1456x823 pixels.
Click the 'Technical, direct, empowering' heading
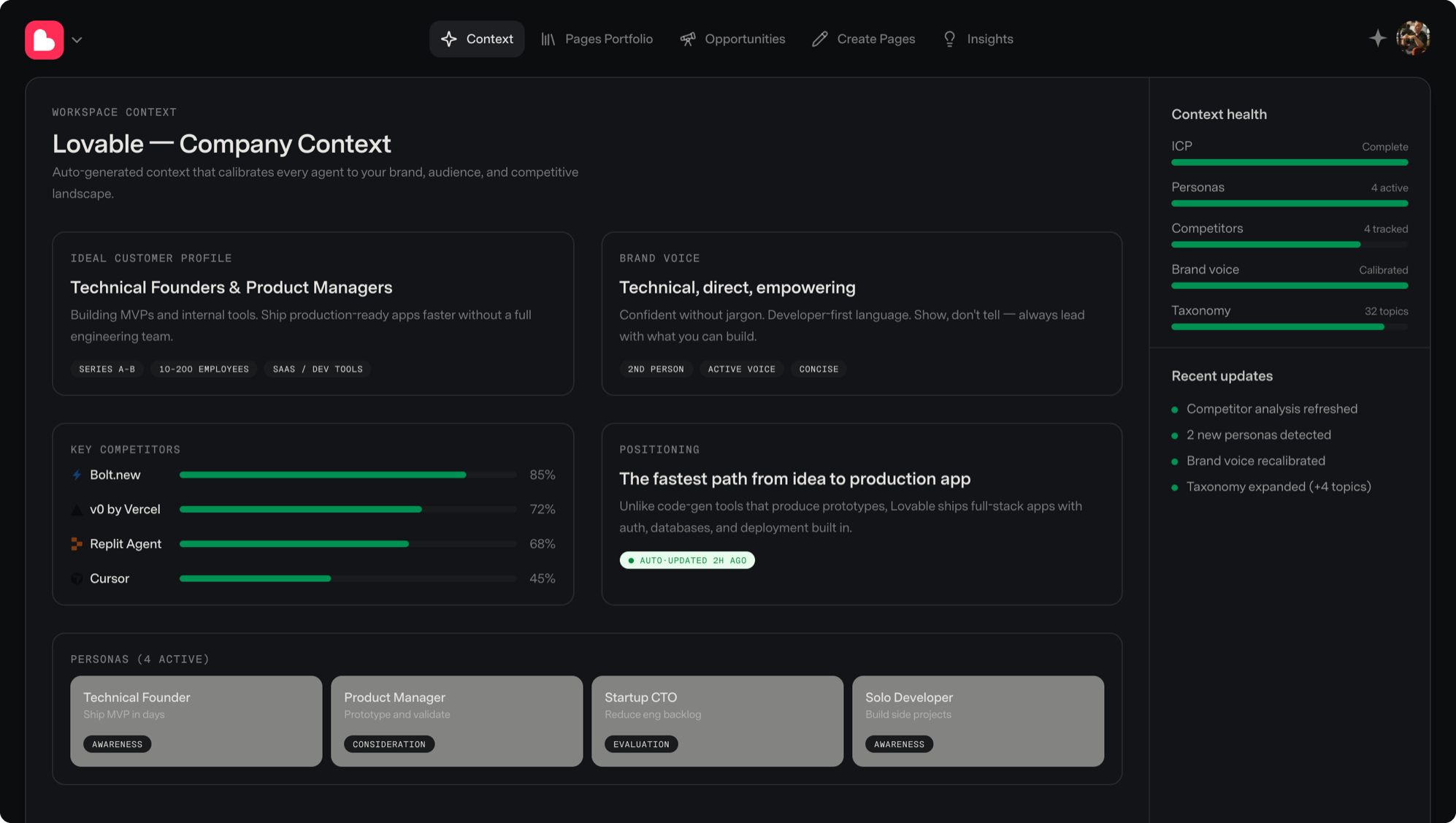pos(737,288)
